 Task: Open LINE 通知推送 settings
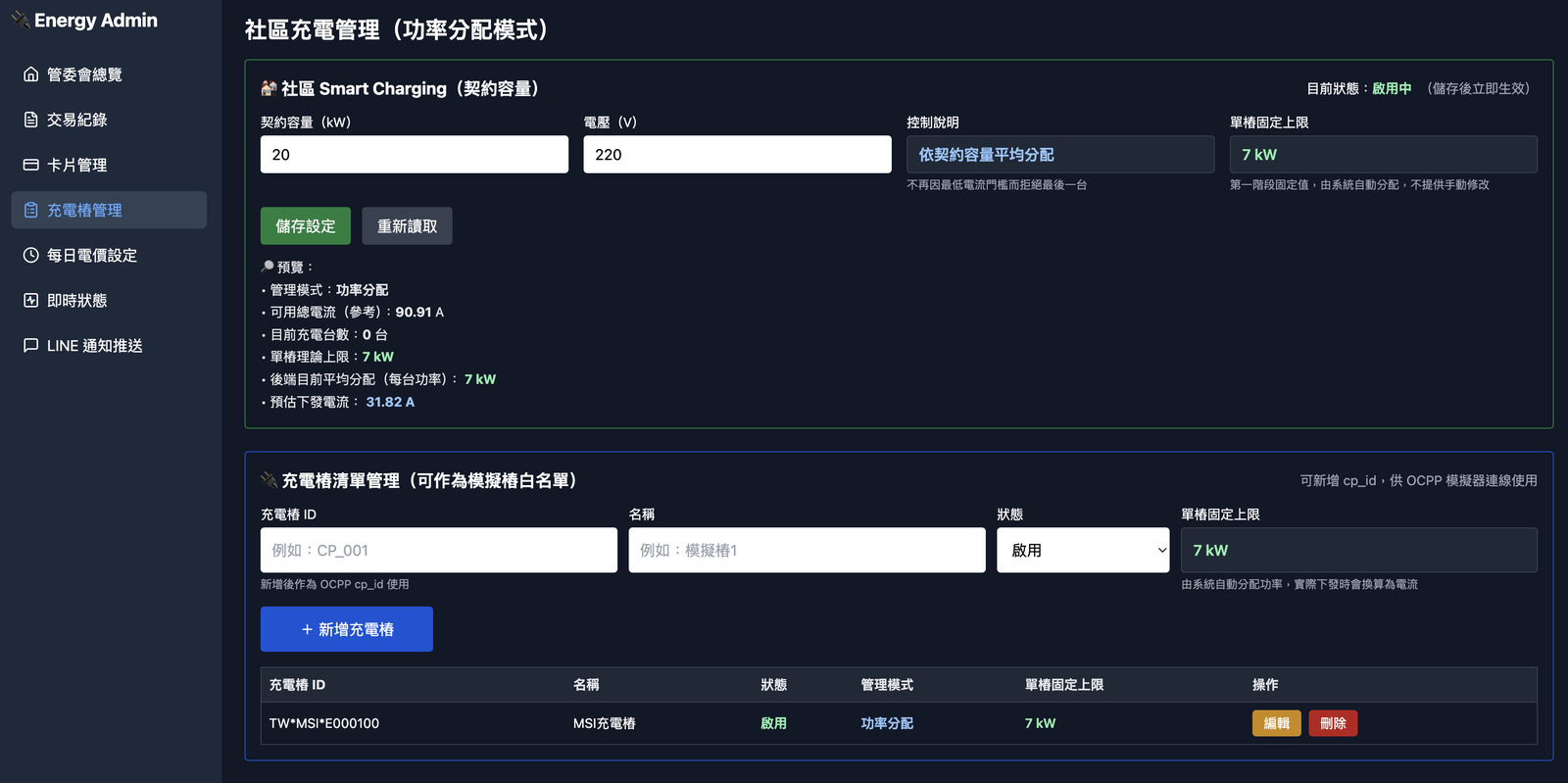click(109, 345)
